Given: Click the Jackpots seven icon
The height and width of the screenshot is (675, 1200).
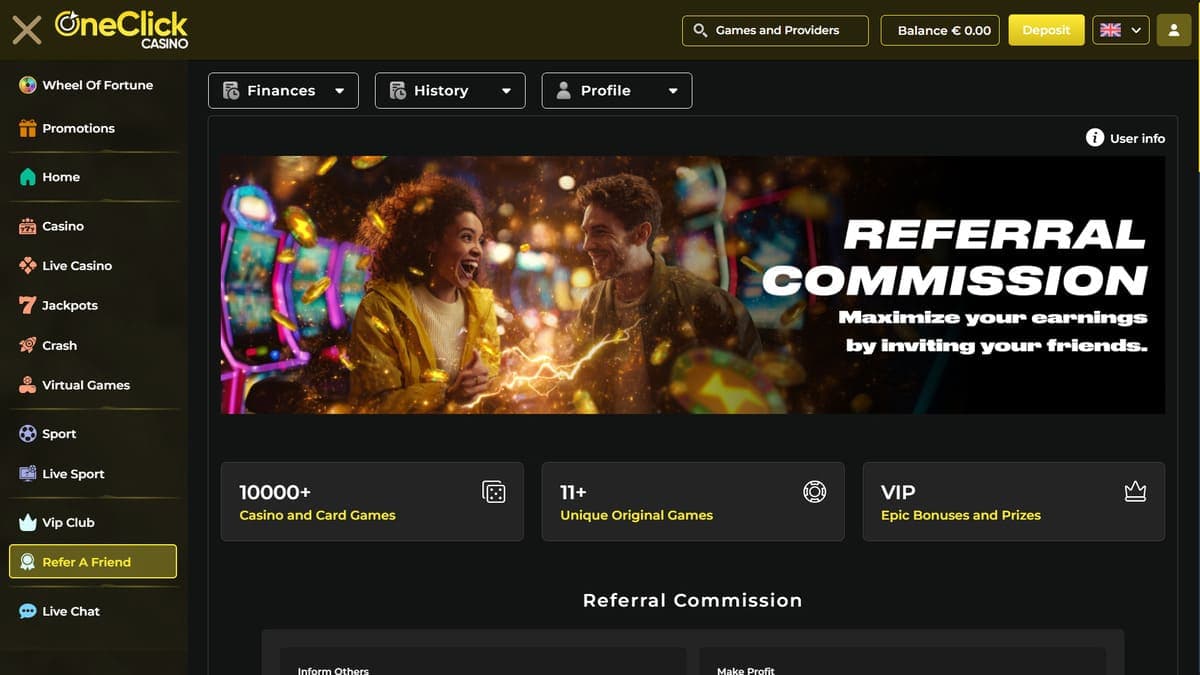Looking at the screenshot, I should tap(28, 305).
